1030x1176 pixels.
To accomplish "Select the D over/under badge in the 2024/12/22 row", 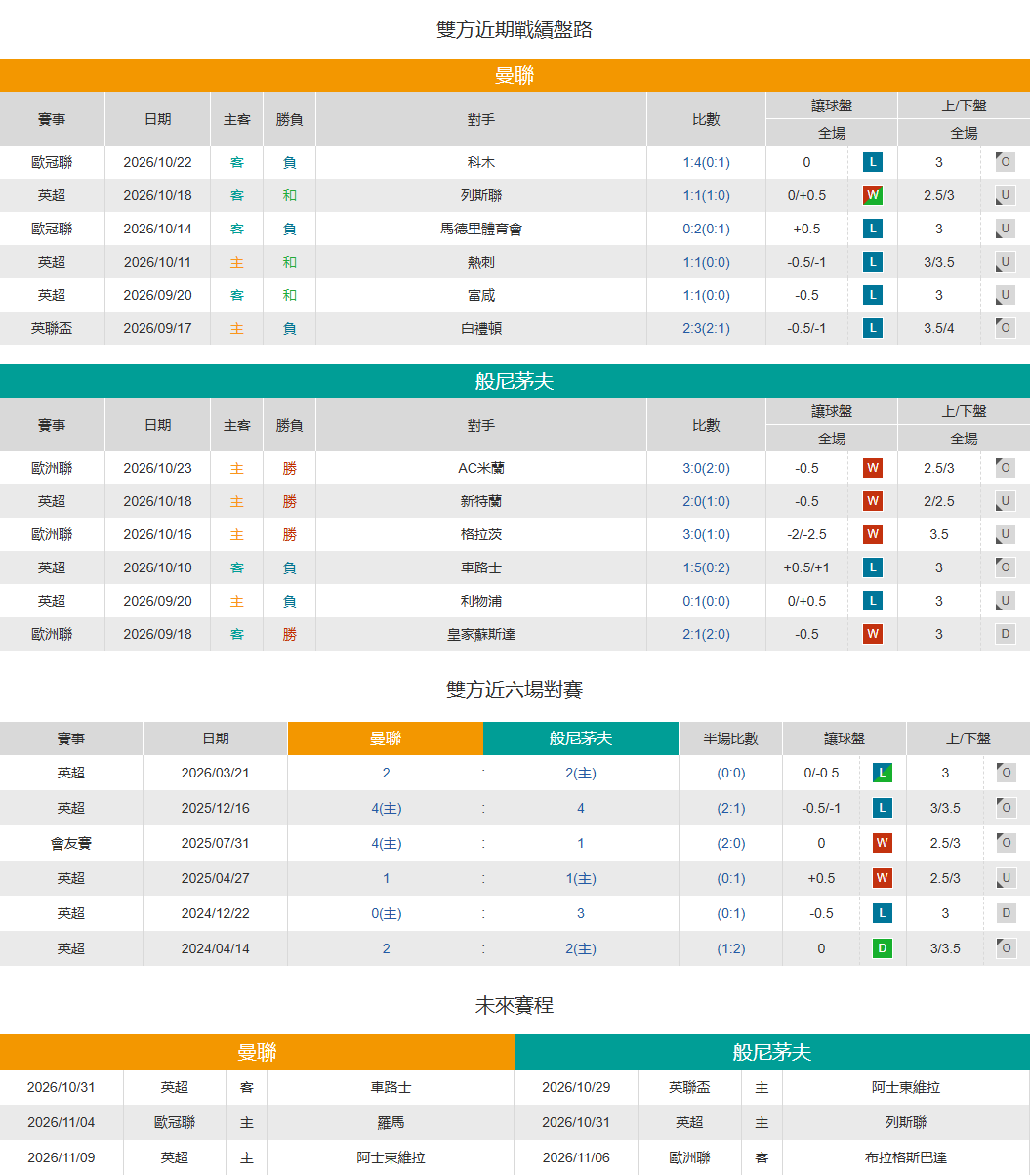I will coord(1007,913).
